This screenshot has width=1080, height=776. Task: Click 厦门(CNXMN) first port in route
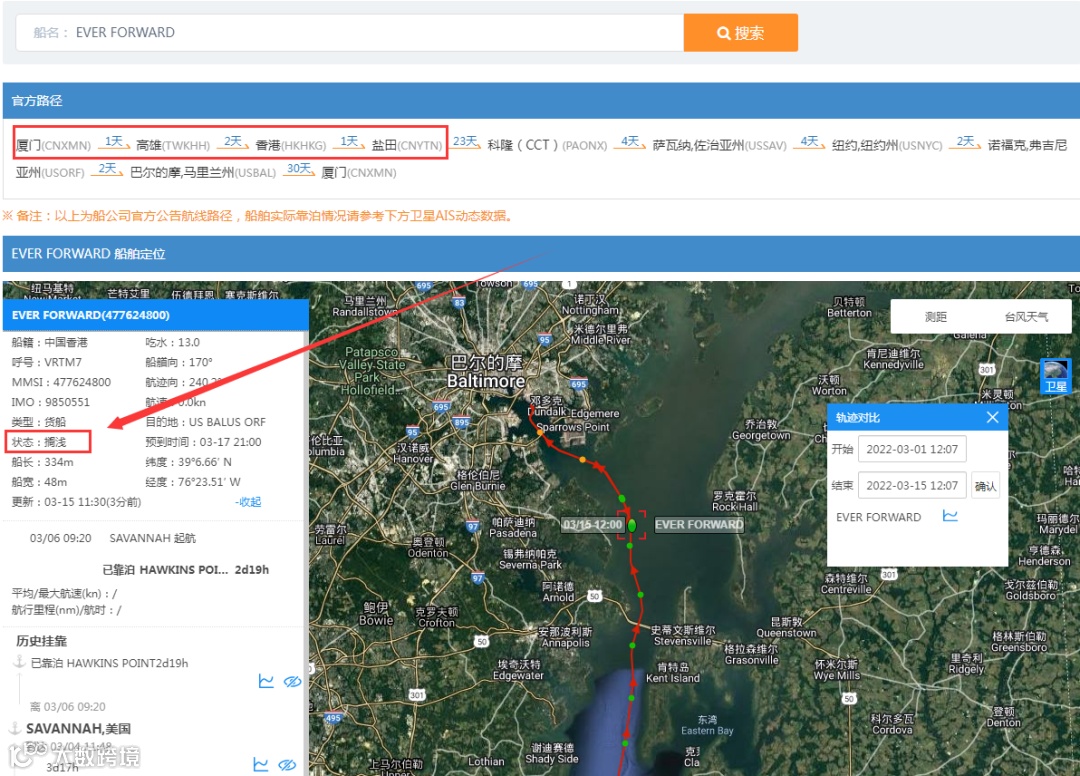[x=53, y=145]
